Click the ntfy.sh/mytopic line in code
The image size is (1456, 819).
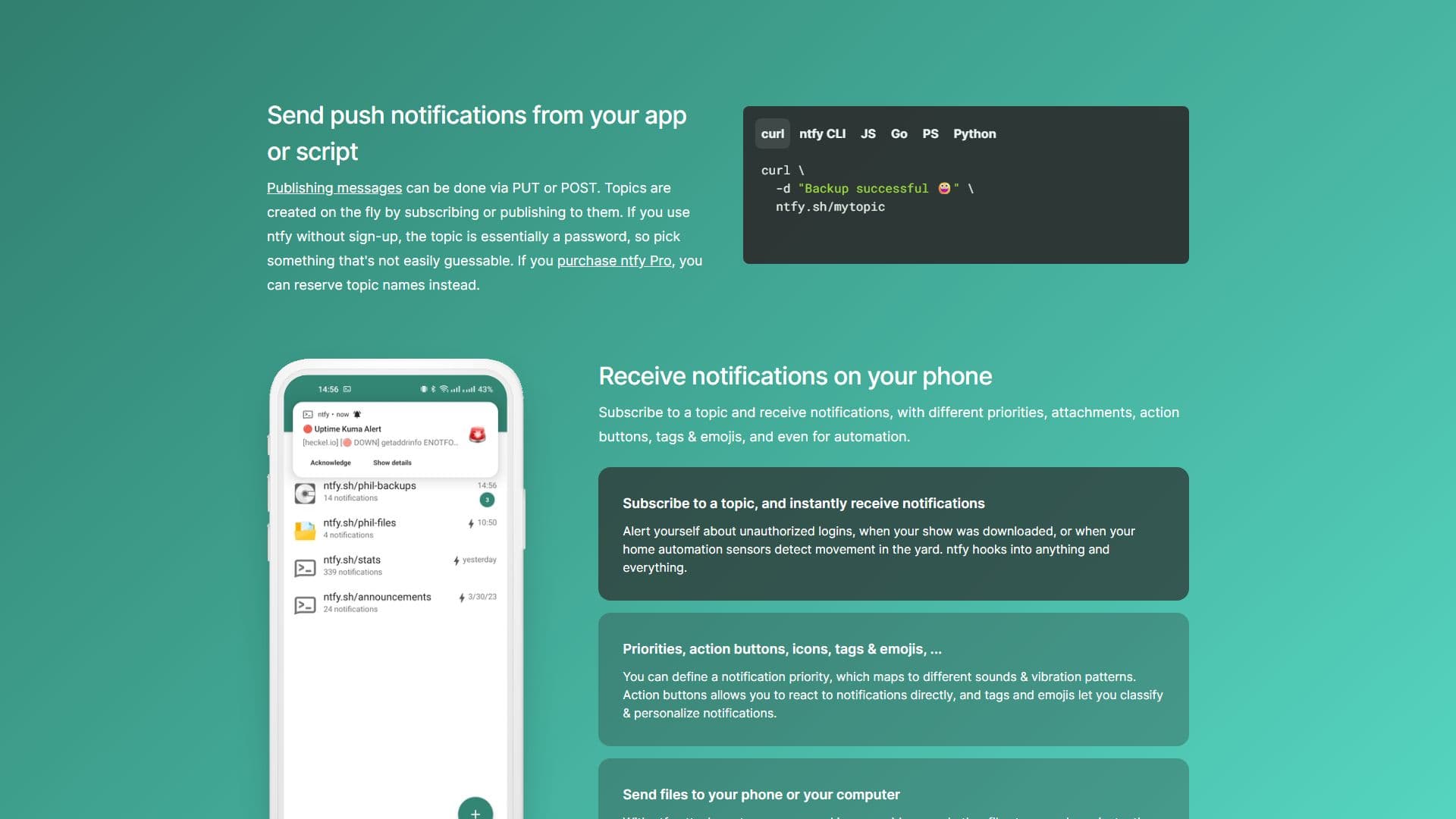[x=830, y=207]
